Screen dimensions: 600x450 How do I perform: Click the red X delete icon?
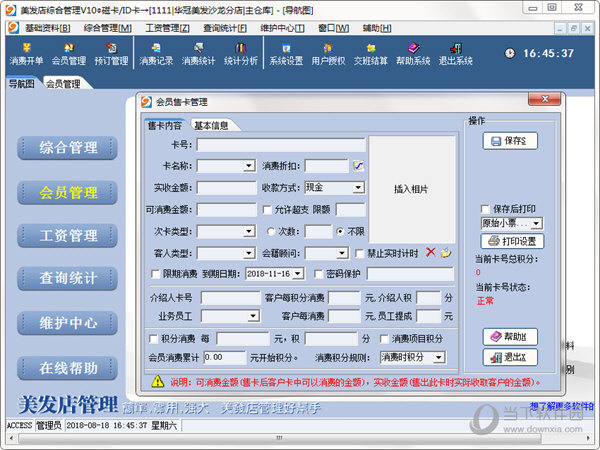point(430,252)
